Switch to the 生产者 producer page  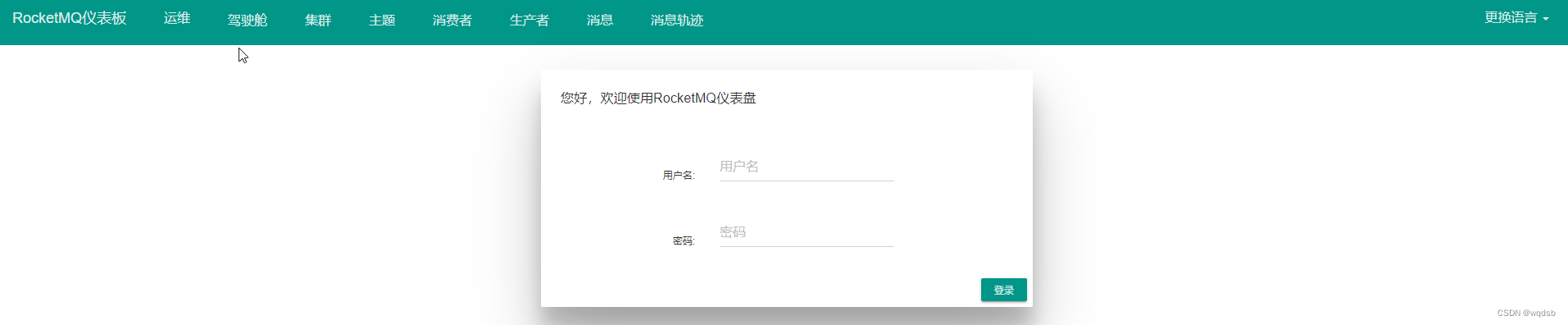point(529,20)
